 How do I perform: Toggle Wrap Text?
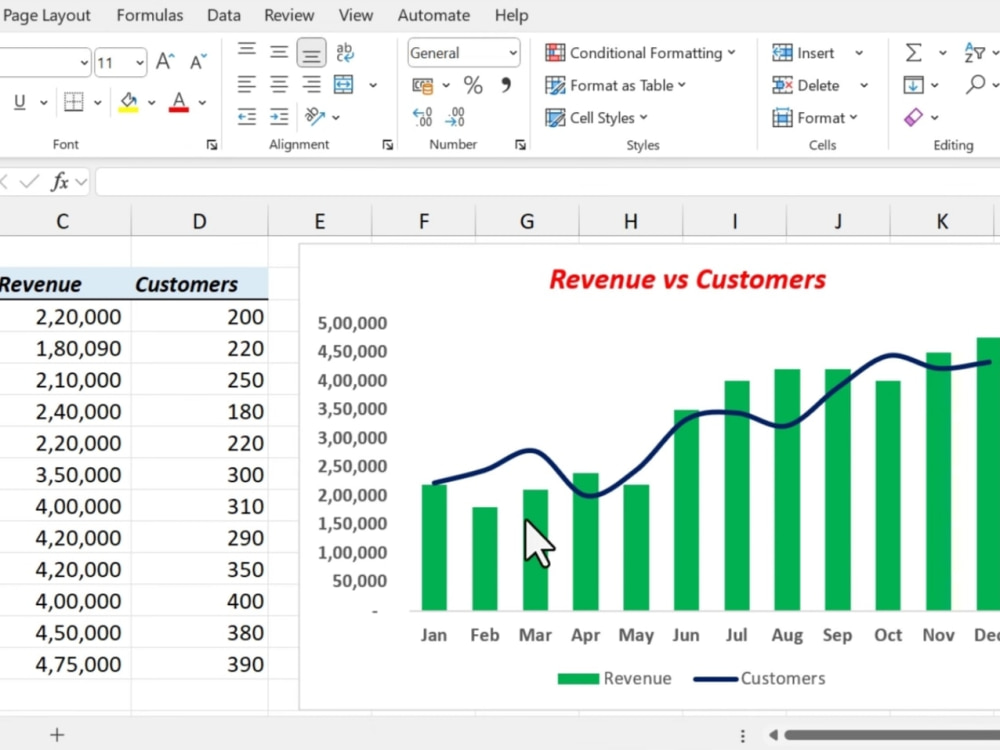click(x=345, y=52)
